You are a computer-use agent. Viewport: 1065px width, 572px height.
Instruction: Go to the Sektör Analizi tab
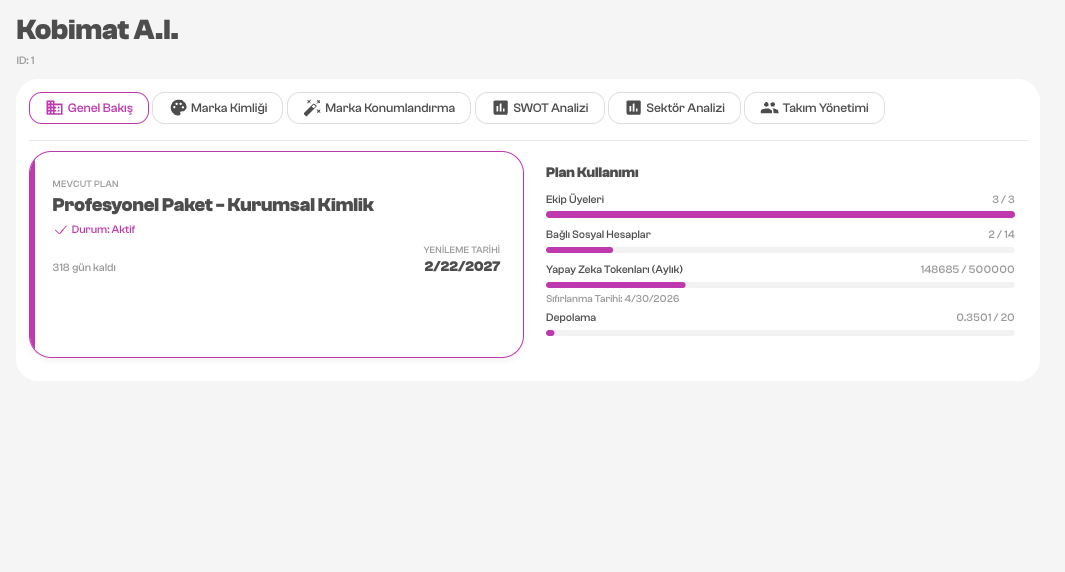674,108
